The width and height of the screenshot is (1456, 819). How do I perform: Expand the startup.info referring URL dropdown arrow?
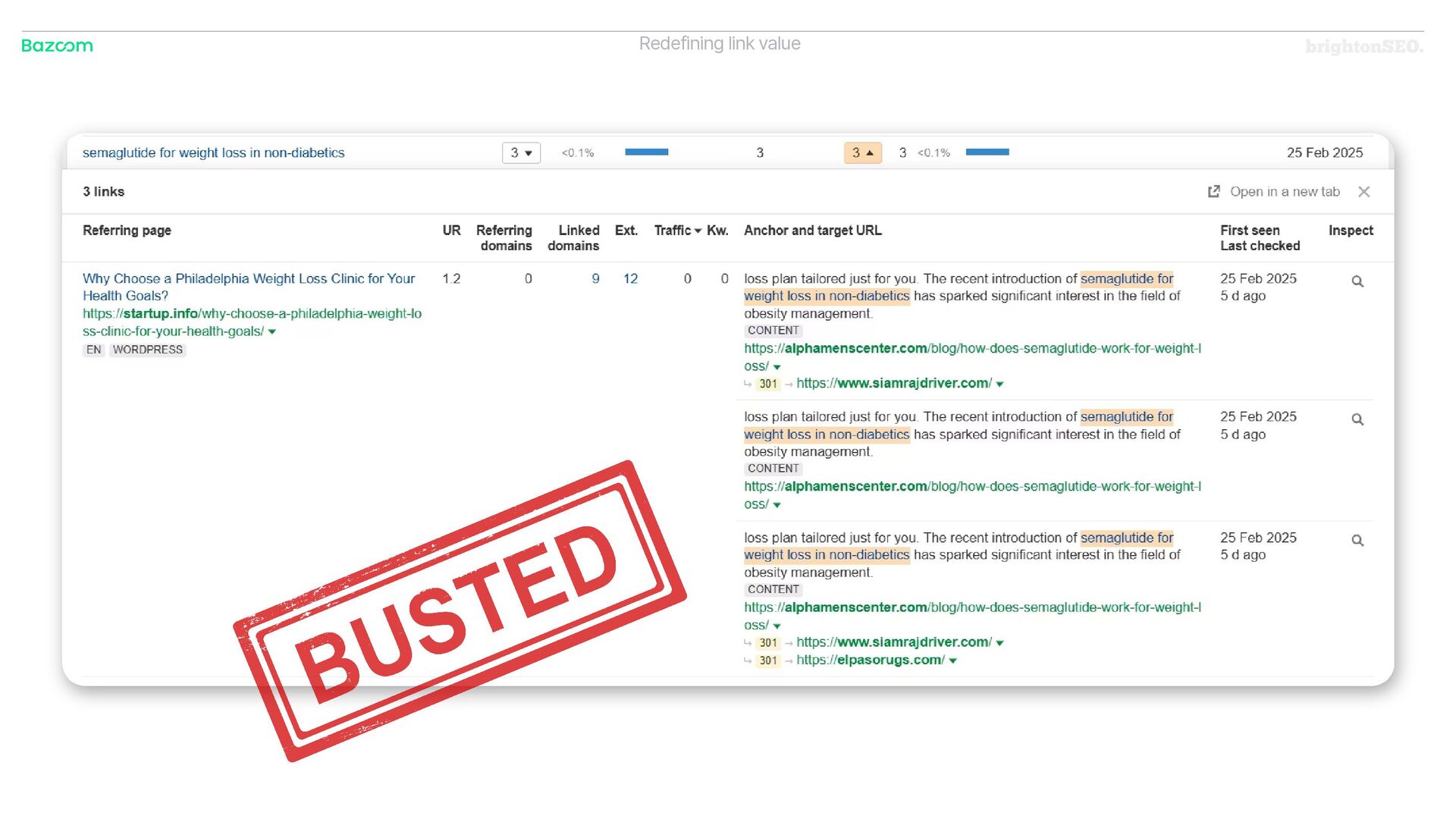point(272,332)
